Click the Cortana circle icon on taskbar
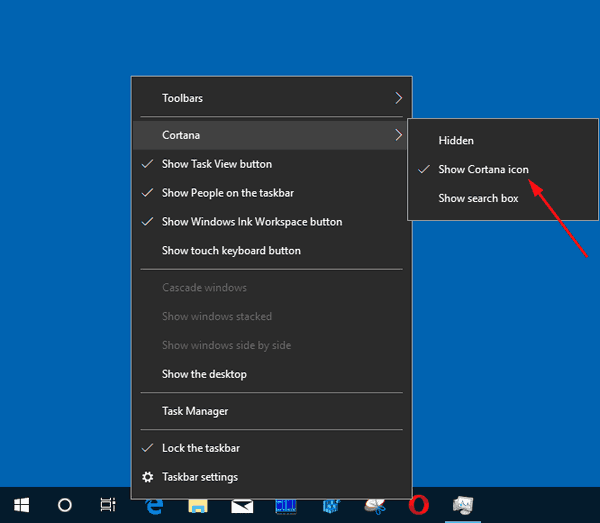This screenshot has height=523, width=600. coord(65,505)
